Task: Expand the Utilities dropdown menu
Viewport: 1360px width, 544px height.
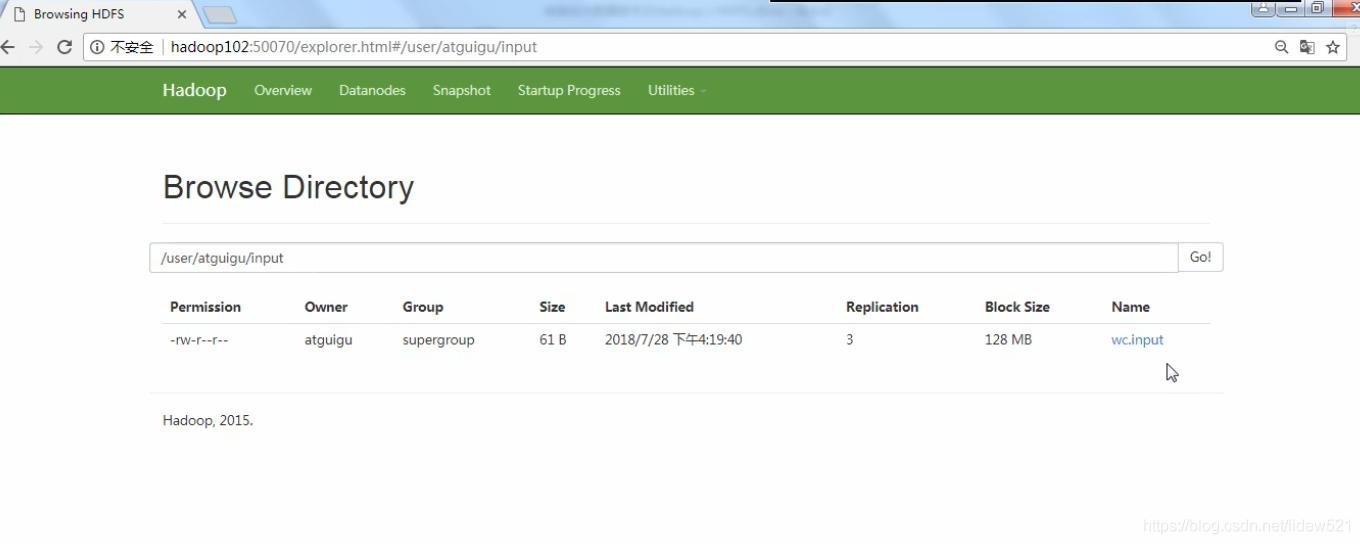Action: [x=677, y=90]
